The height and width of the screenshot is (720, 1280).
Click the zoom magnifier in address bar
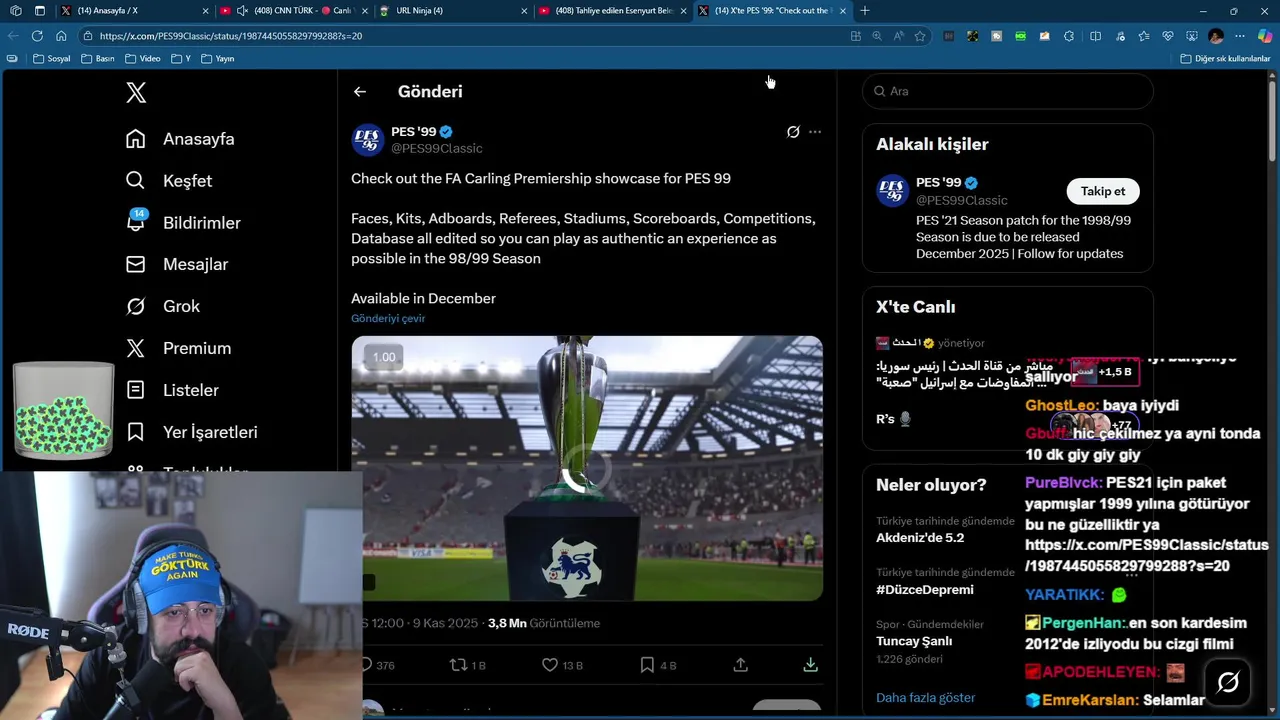[877, 36]
